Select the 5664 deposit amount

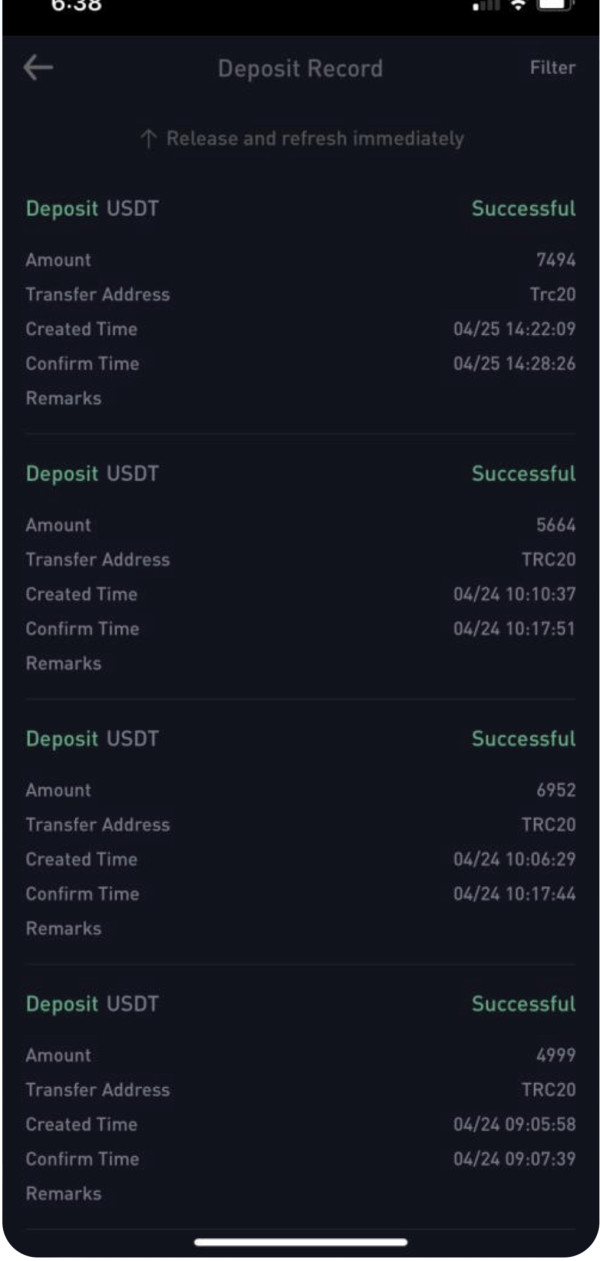[x=555, y=525]
